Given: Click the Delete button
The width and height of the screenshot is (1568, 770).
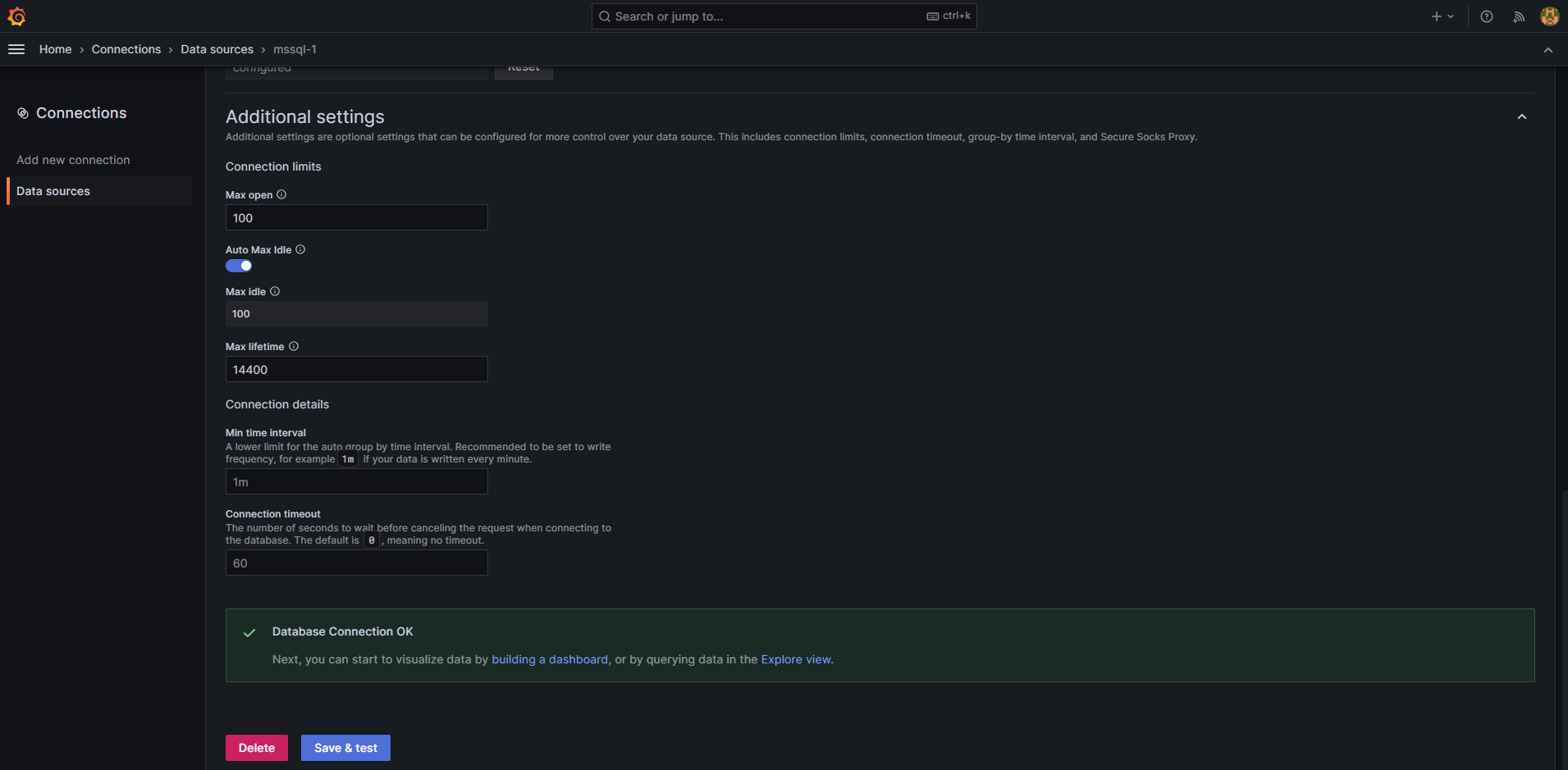Looking at the screenshot, I should click(256, 747).
